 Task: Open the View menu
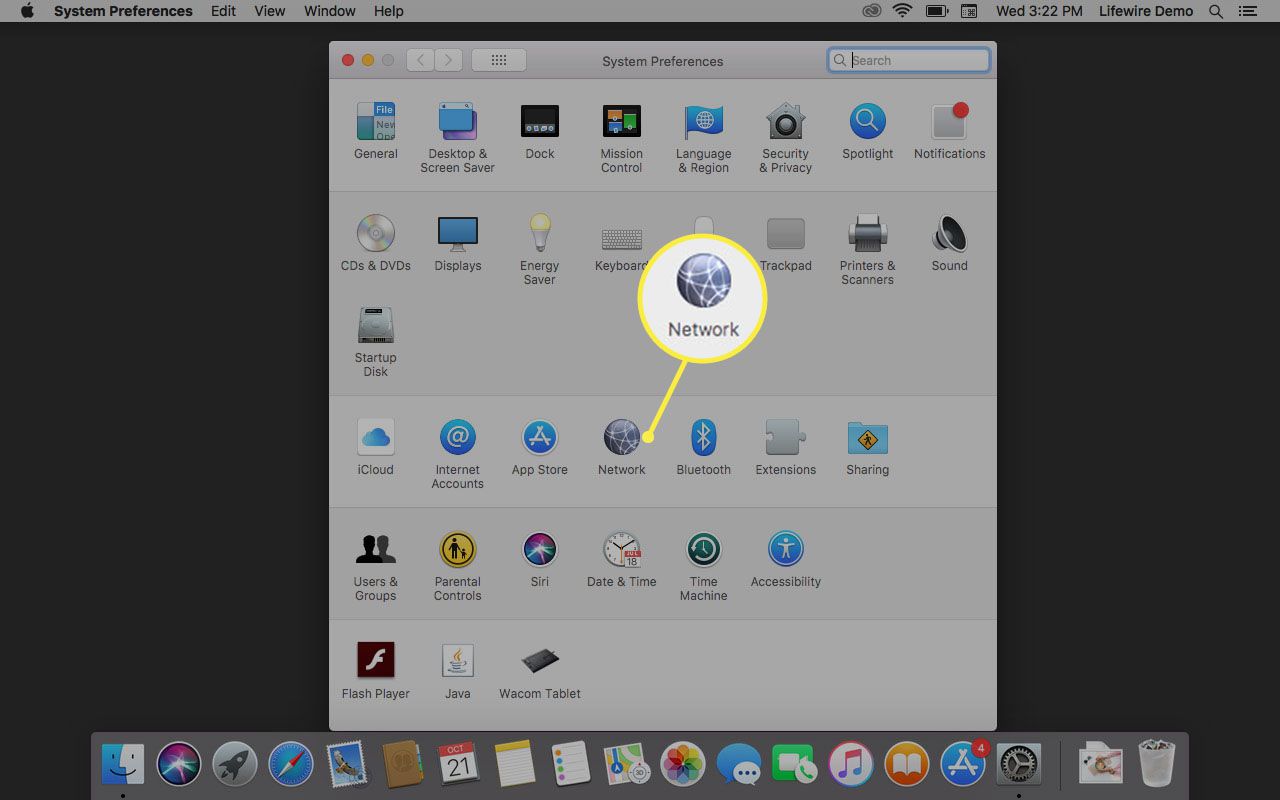[270, 11]
